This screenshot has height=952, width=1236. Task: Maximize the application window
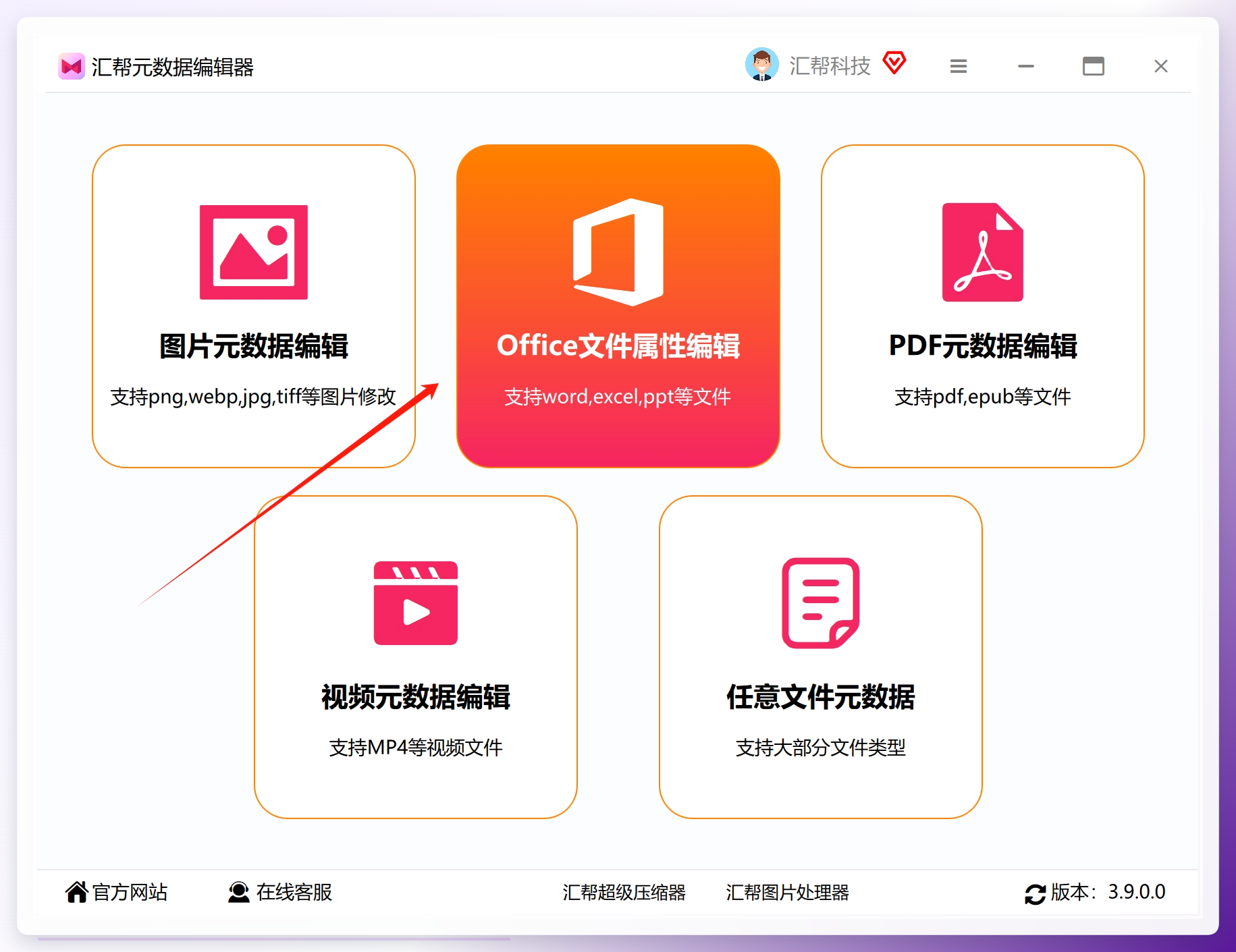[1094, 66]
